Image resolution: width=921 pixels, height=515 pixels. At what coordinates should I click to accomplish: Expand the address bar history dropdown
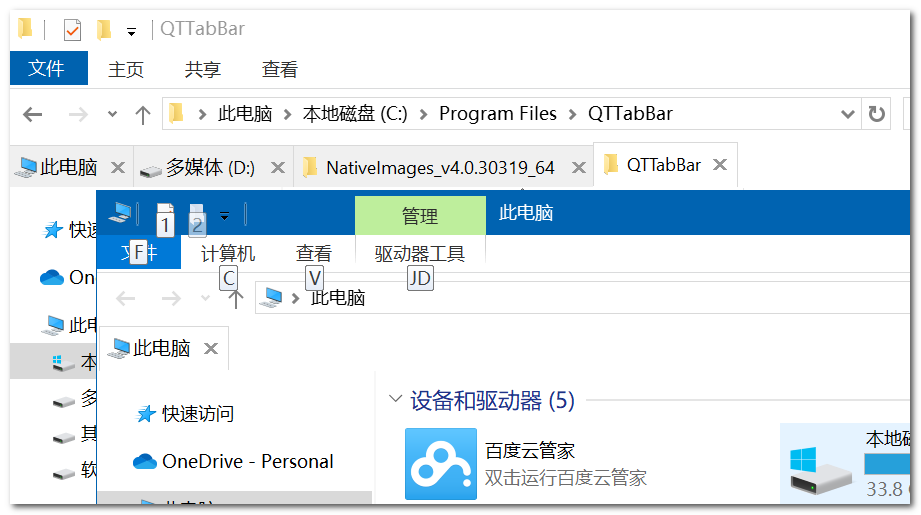click(847, 114)
